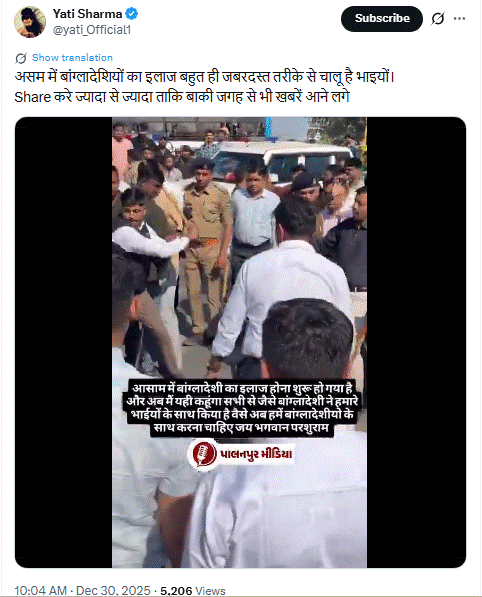Click the Palanpur Media microphone logo
482x597 pixels.
click(x=203, y=453)
